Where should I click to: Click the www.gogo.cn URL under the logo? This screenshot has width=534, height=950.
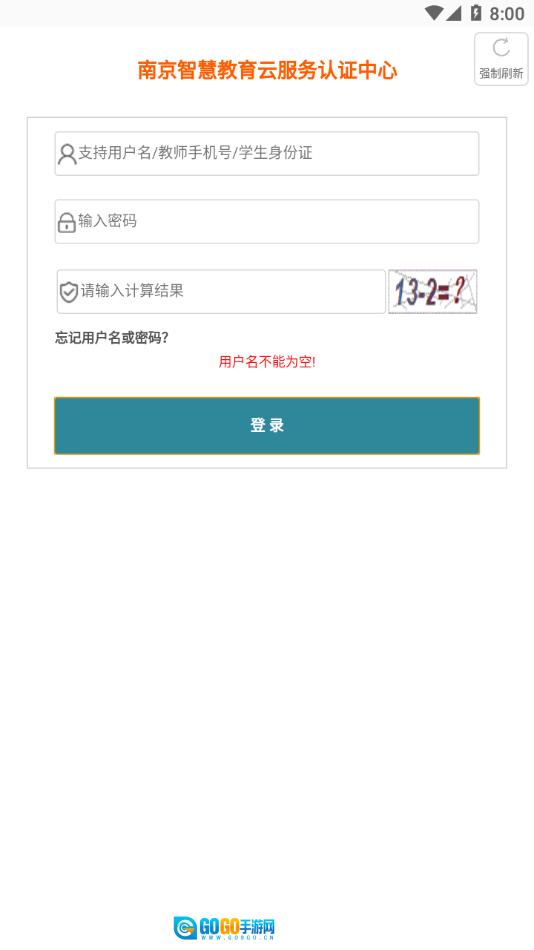[237, 937]
